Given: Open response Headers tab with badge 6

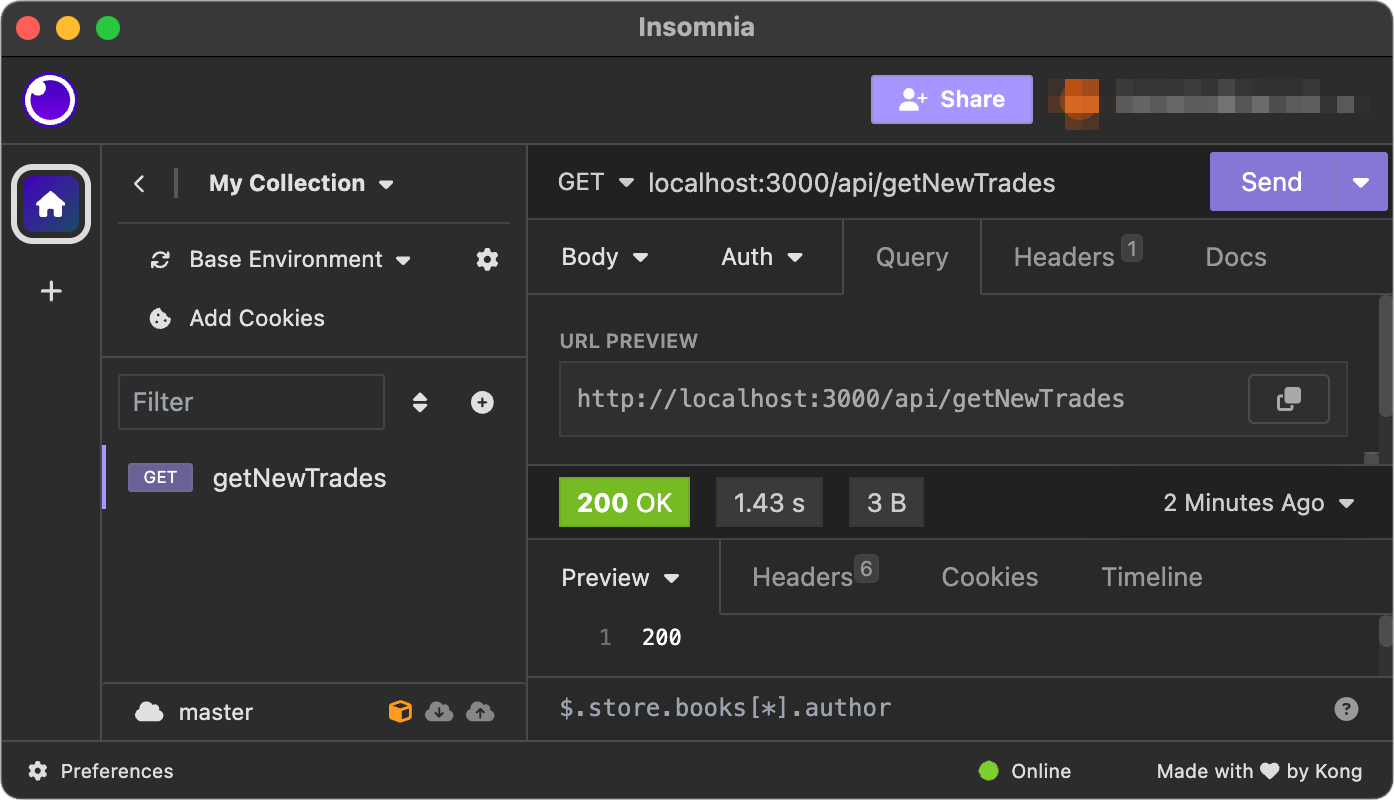Looking at the screenshot, I should pos(814,576).
